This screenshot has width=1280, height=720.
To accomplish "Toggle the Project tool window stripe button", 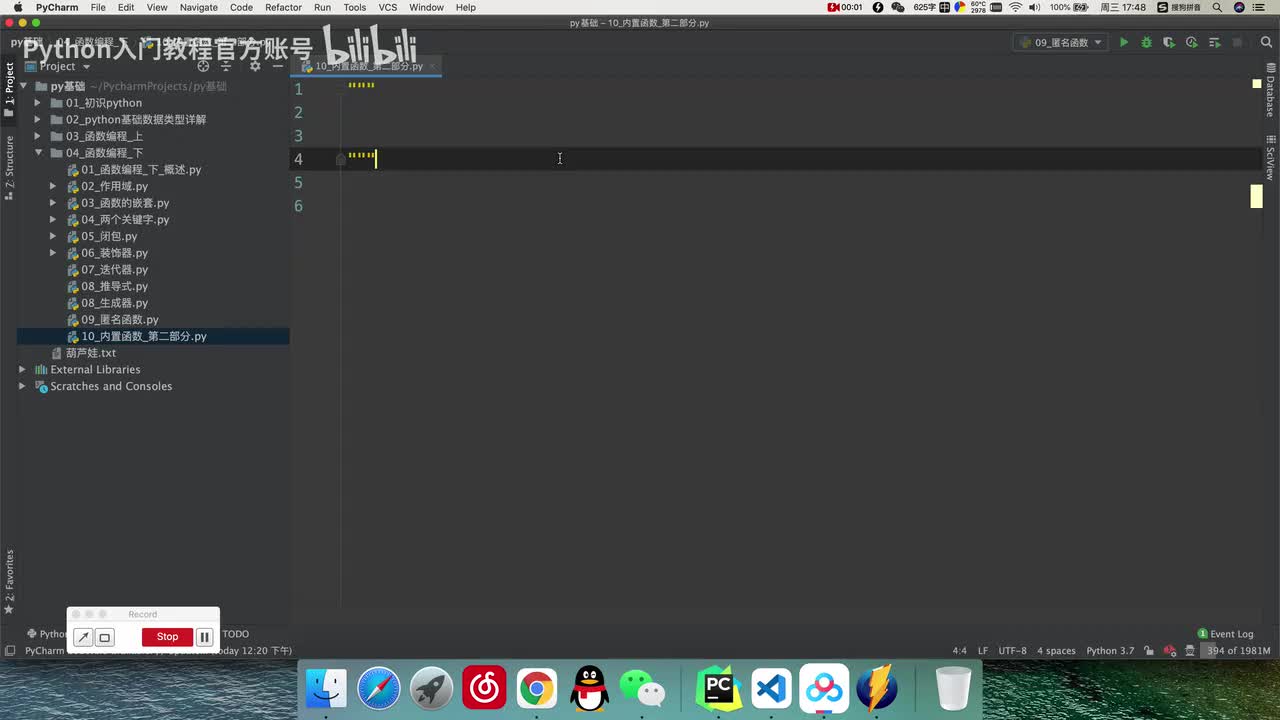I will click(9, 90).
